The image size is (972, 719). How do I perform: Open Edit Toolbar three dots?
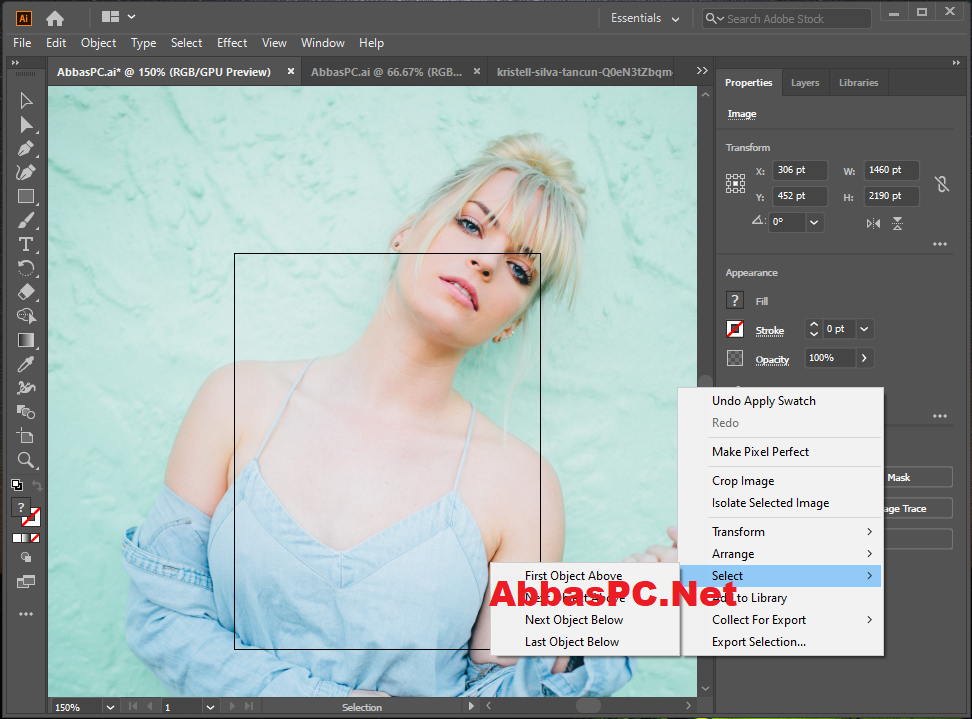pyautogui.click(x=25, y=614)
